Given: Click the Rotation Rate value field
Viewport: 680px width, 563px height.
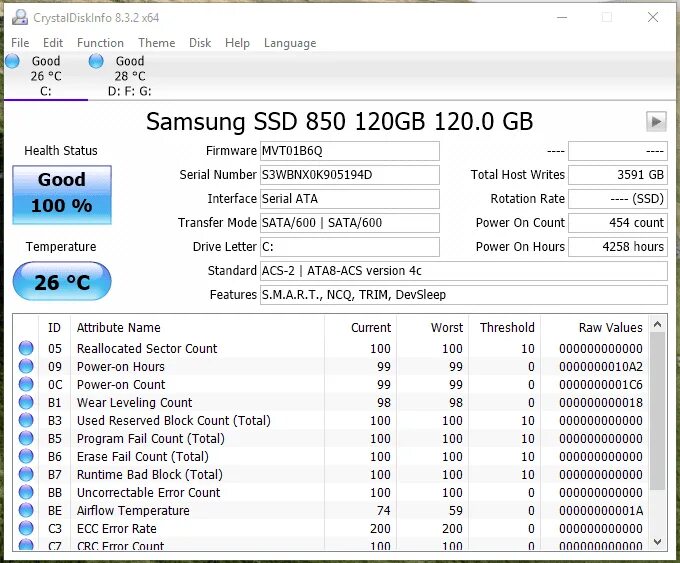Looking at the screenshot, I should tap(618, 199).
